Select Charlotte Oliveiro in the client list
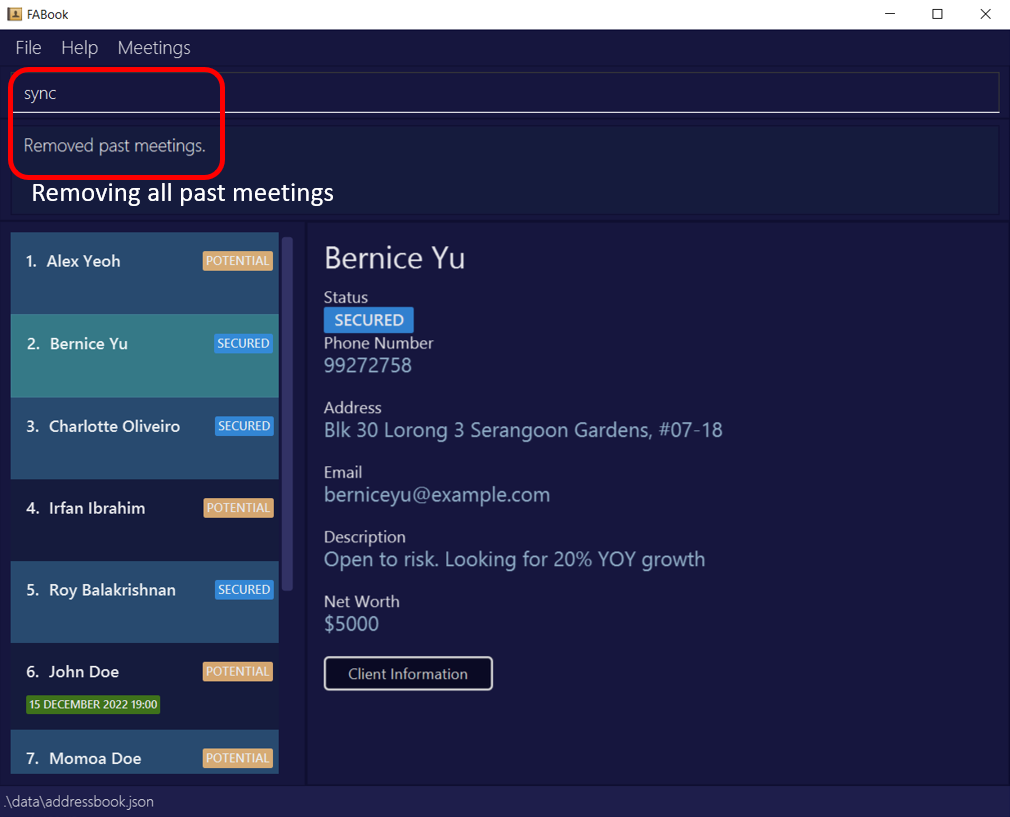1010x817 pixels. click(x=144, y=438)
